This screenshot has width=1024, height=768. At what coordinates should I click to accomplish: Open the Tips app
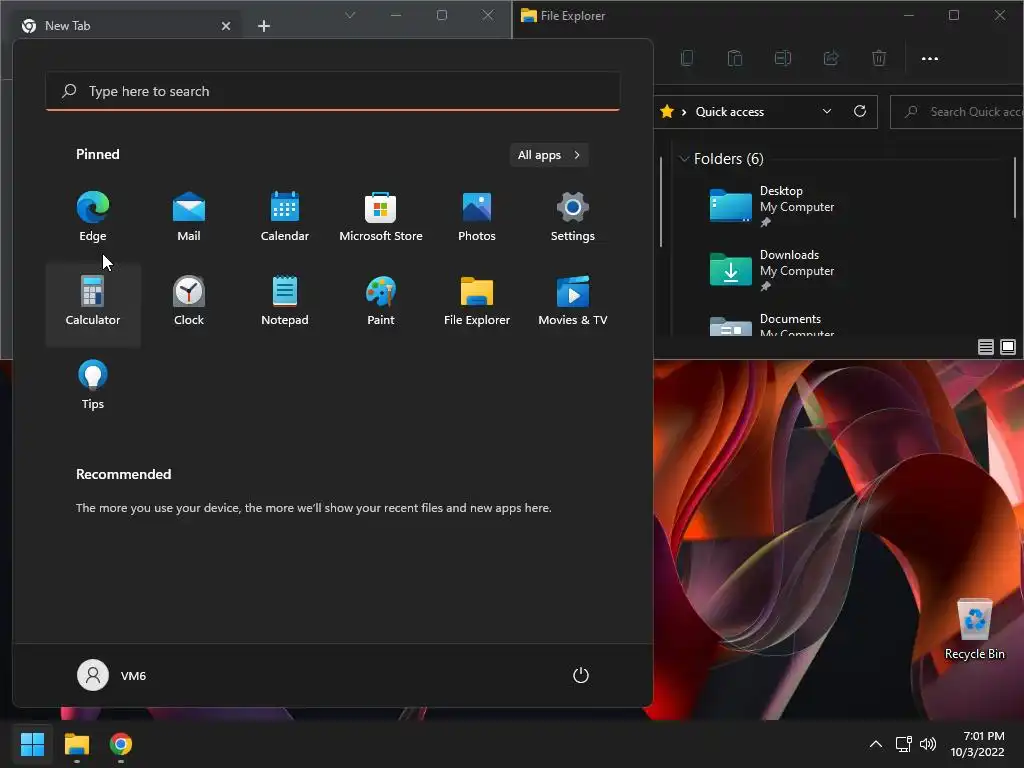[x=93, y=385]
